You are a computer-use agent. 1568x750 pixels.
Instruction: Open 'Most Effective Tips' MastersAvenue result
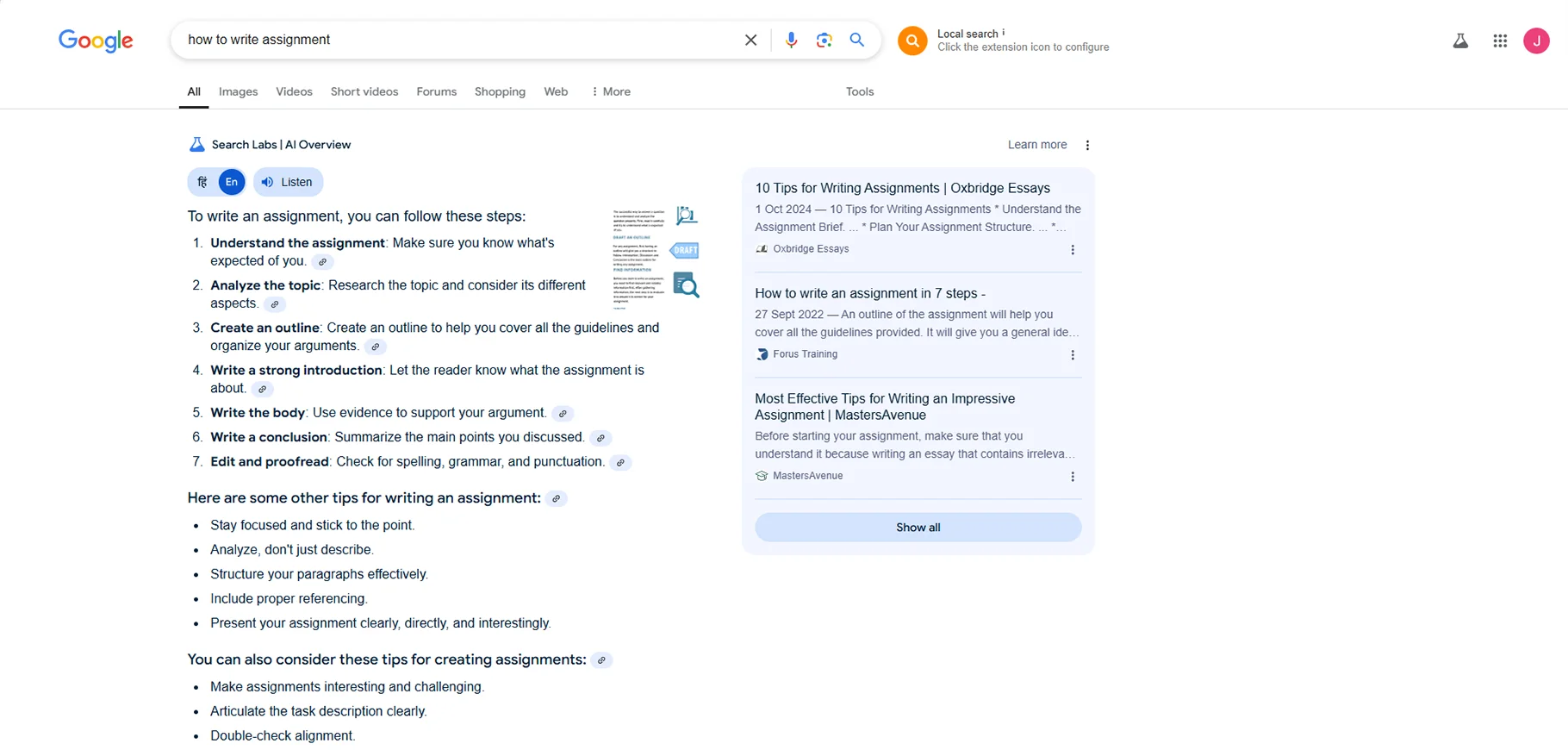pyautogui.click(x=885, y=407)
